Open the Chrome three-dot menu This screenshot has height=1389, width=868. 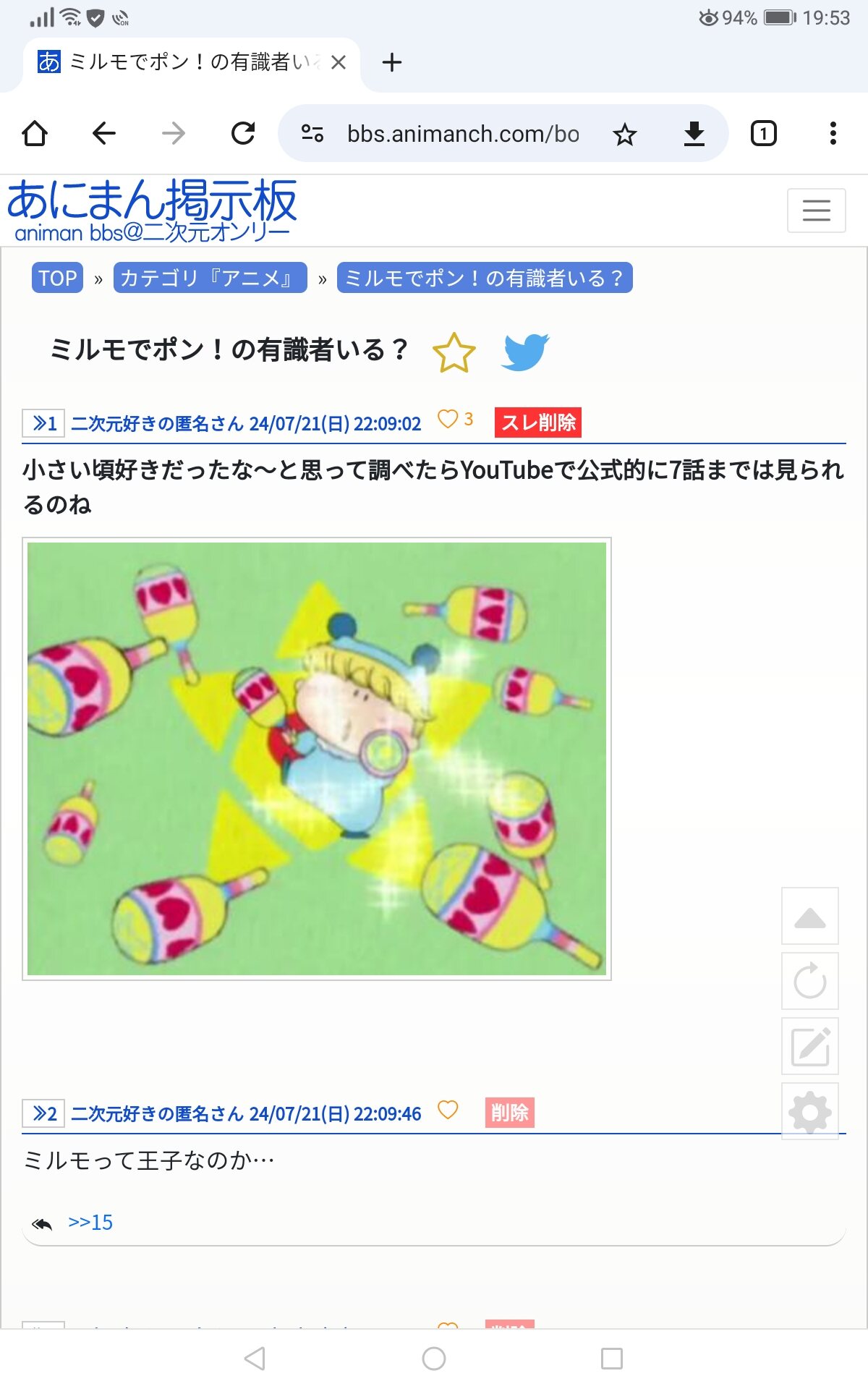tap(833, 133)
